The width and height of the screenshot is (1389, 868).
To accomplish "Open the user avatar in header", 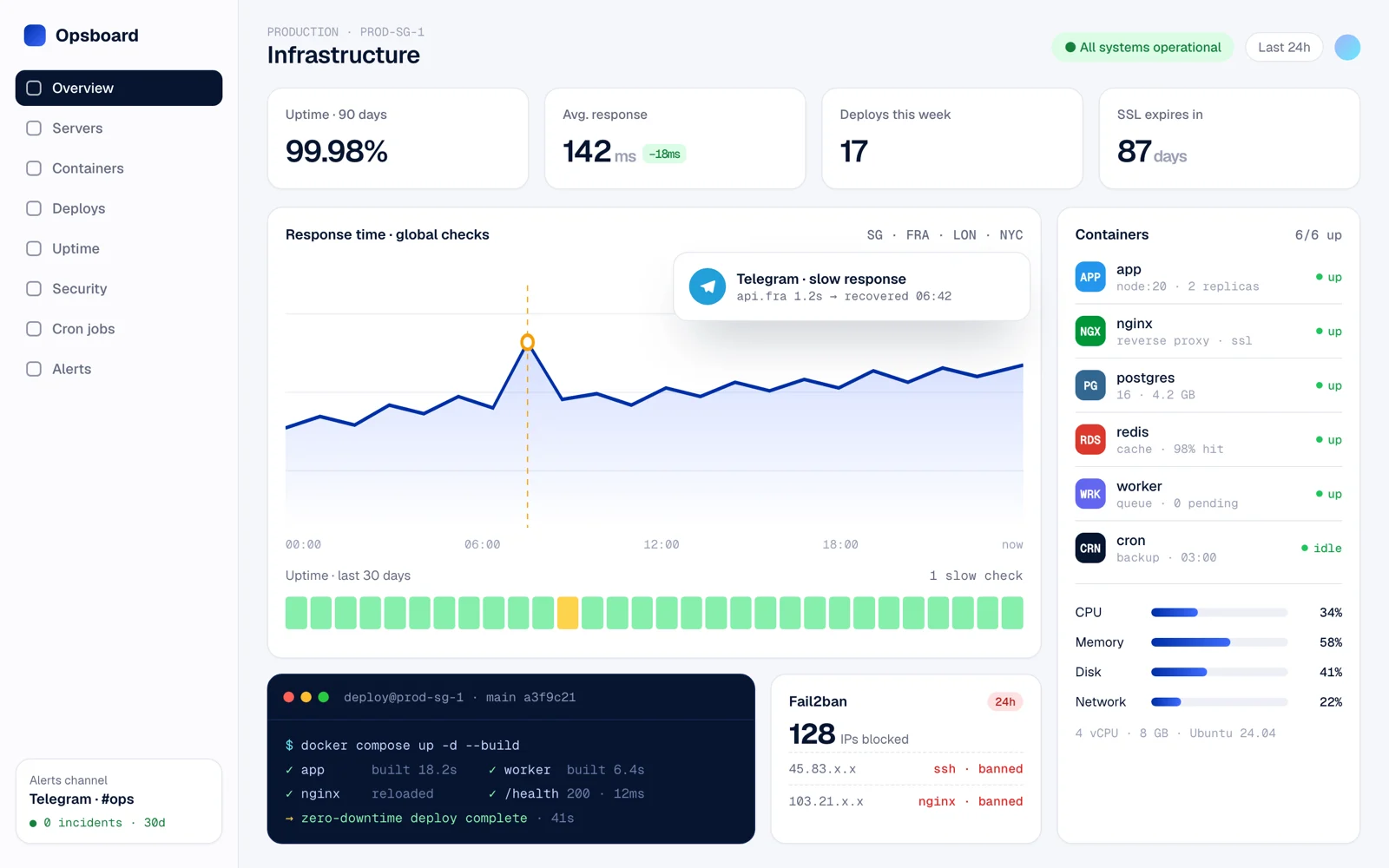I will pos(1346,47).
